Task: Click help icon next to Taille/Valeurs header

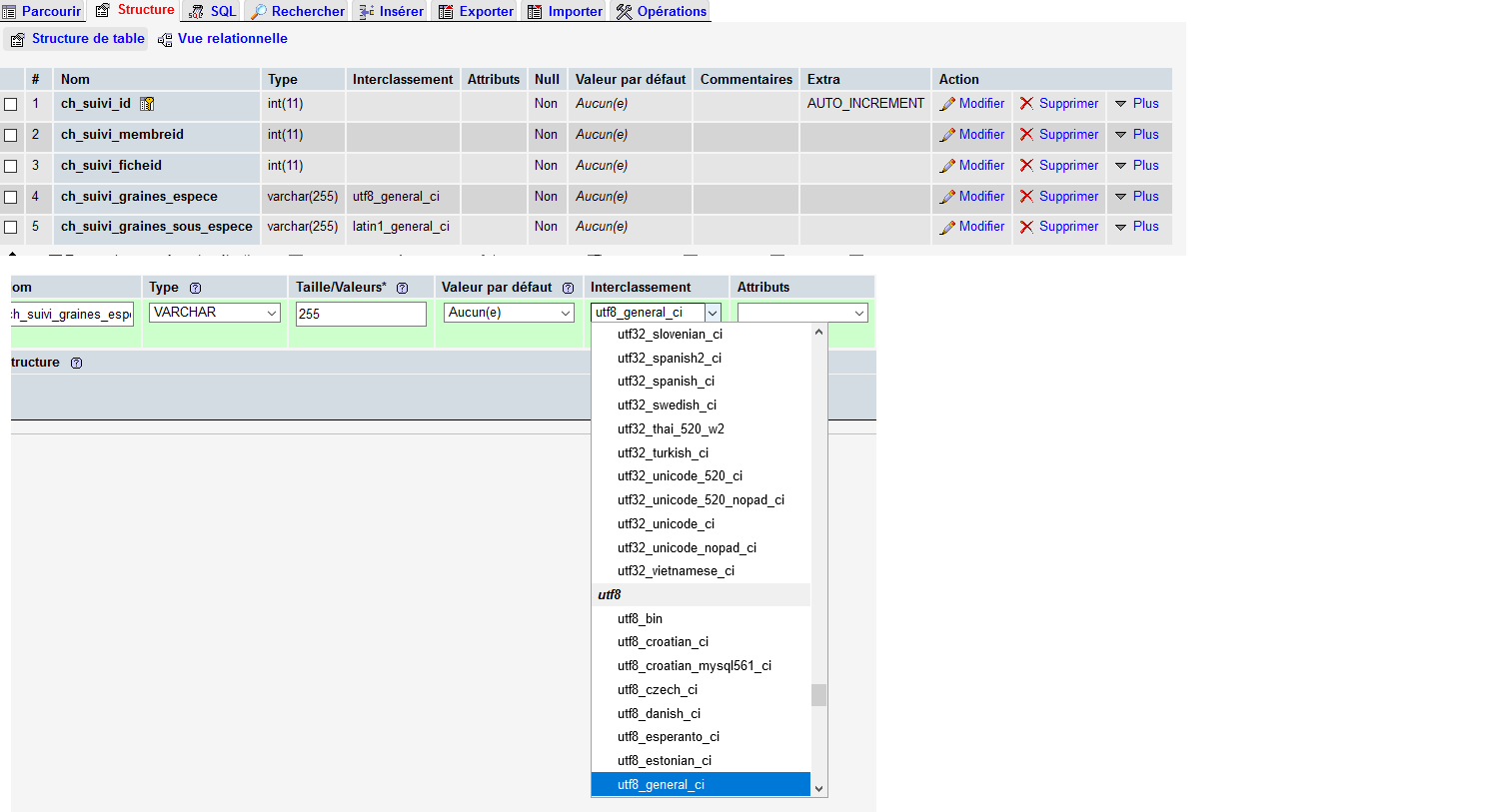Action: pos(402,288)
